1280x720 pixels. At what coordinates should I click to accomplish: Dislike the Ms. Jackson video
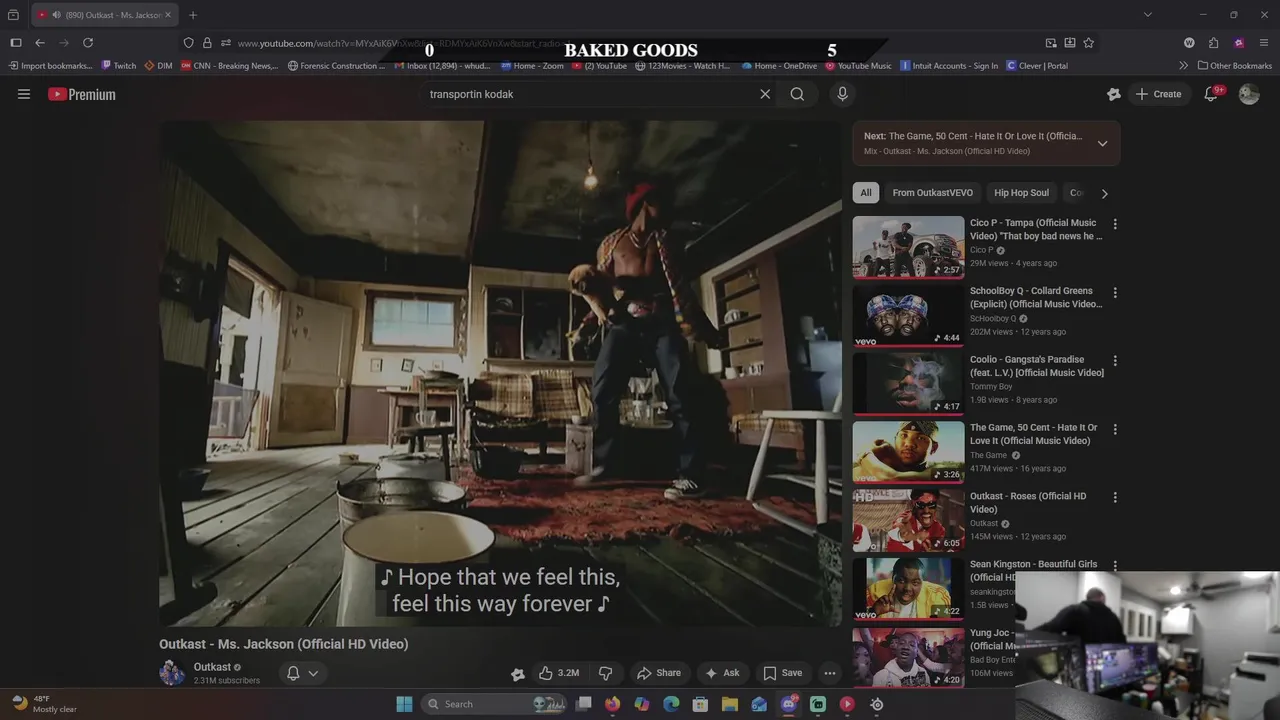click(x=605, y=673)
